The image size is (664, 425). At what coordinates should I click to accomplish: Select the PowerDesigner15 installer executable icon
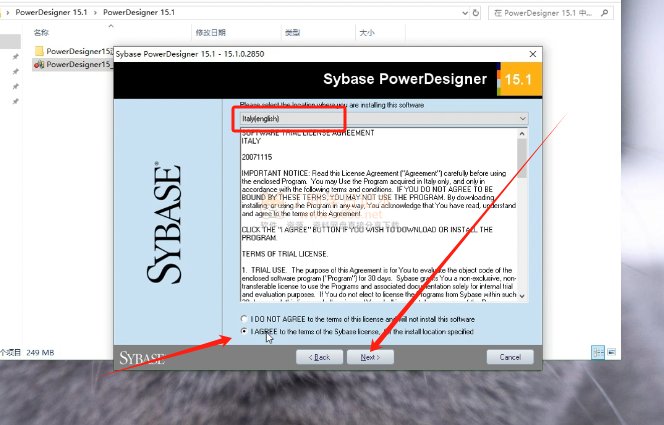coord(38,64)
